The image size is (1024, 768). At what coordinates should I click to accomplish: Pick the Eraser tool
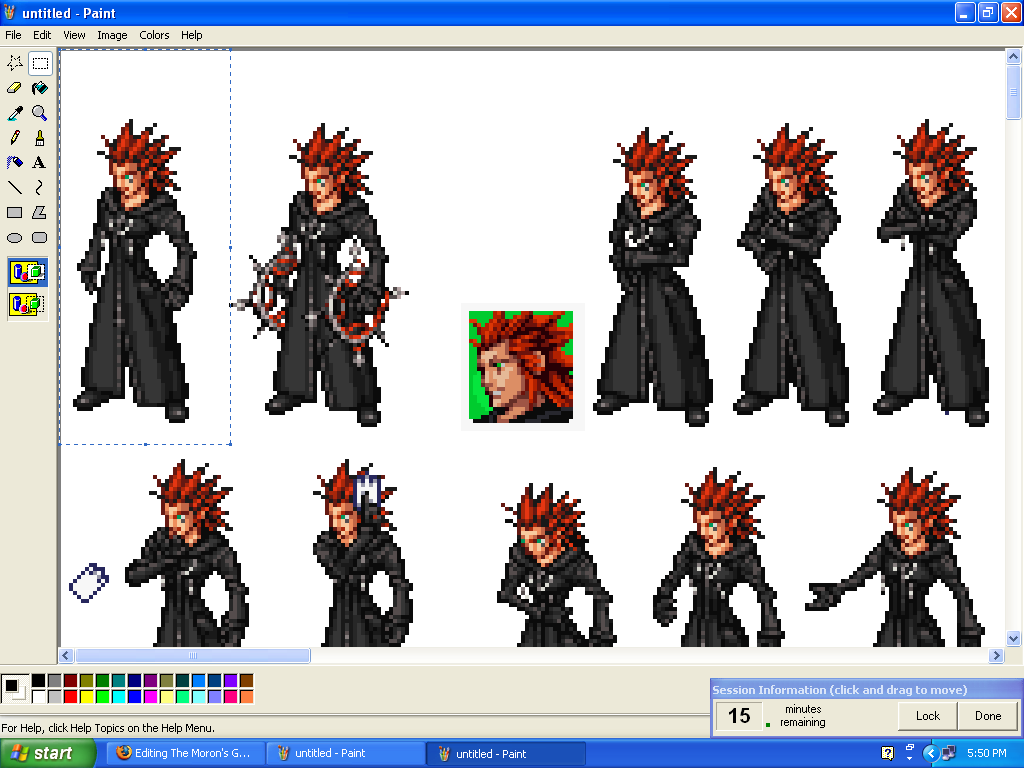15,88
